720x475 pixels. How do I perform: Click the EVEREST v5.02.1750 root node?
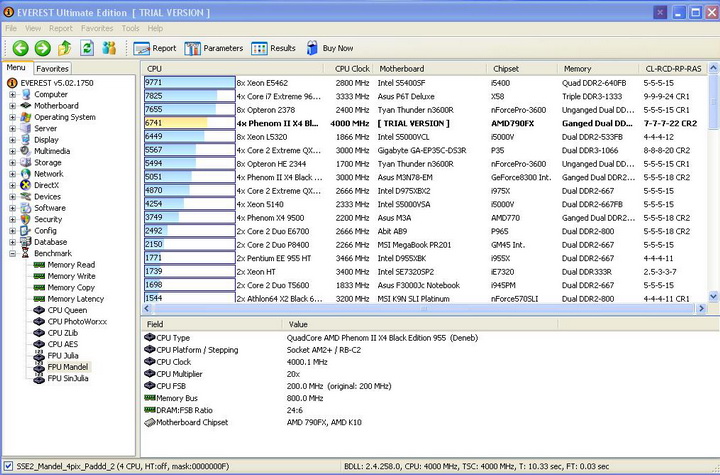56,83
